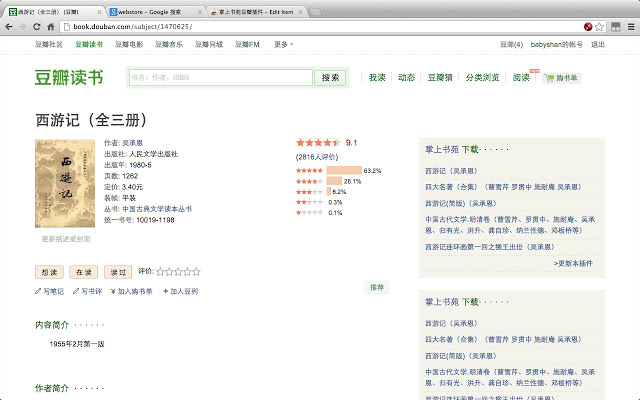Click the 豆瓣读书 logo
Image resolution: width=640 pixels, height=400 pixels.
pos(69,78)
